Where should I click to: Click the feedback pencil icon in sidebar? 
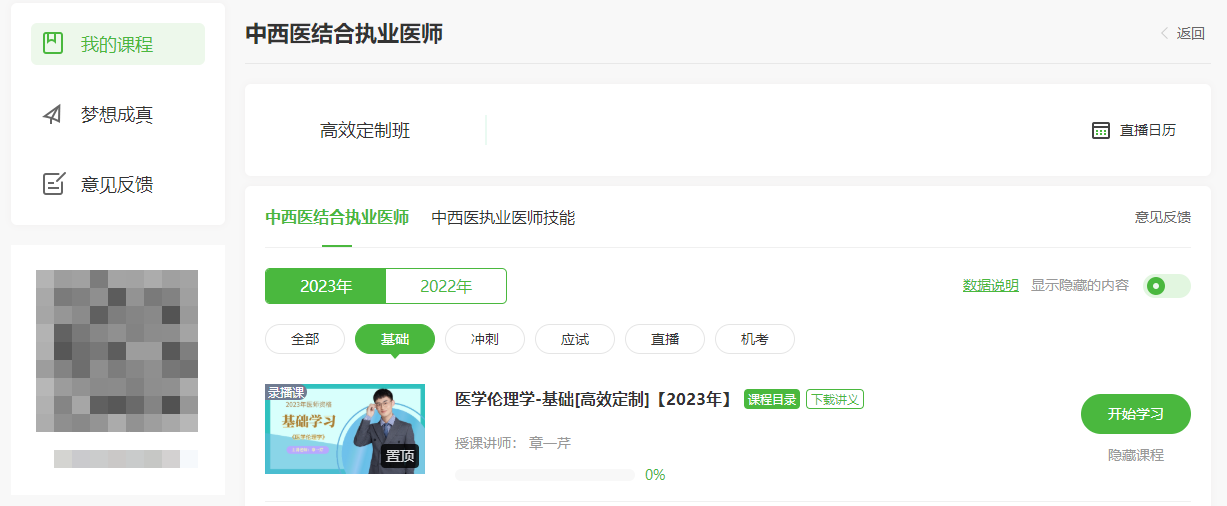53,184
